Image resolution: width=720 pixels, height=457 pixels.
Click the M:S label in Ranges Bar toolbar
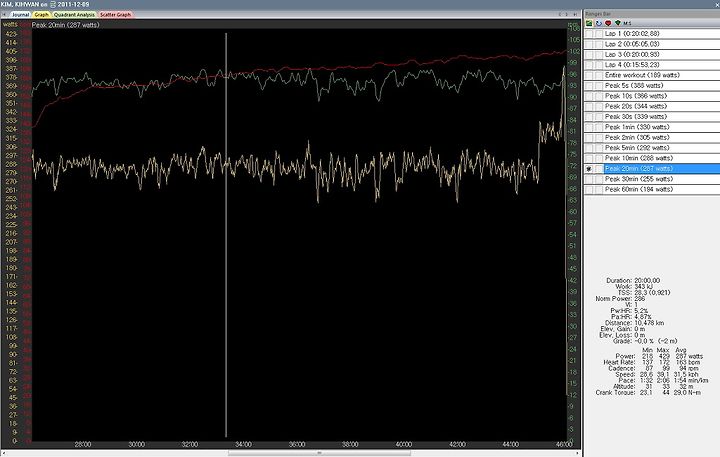pos(627,23)
